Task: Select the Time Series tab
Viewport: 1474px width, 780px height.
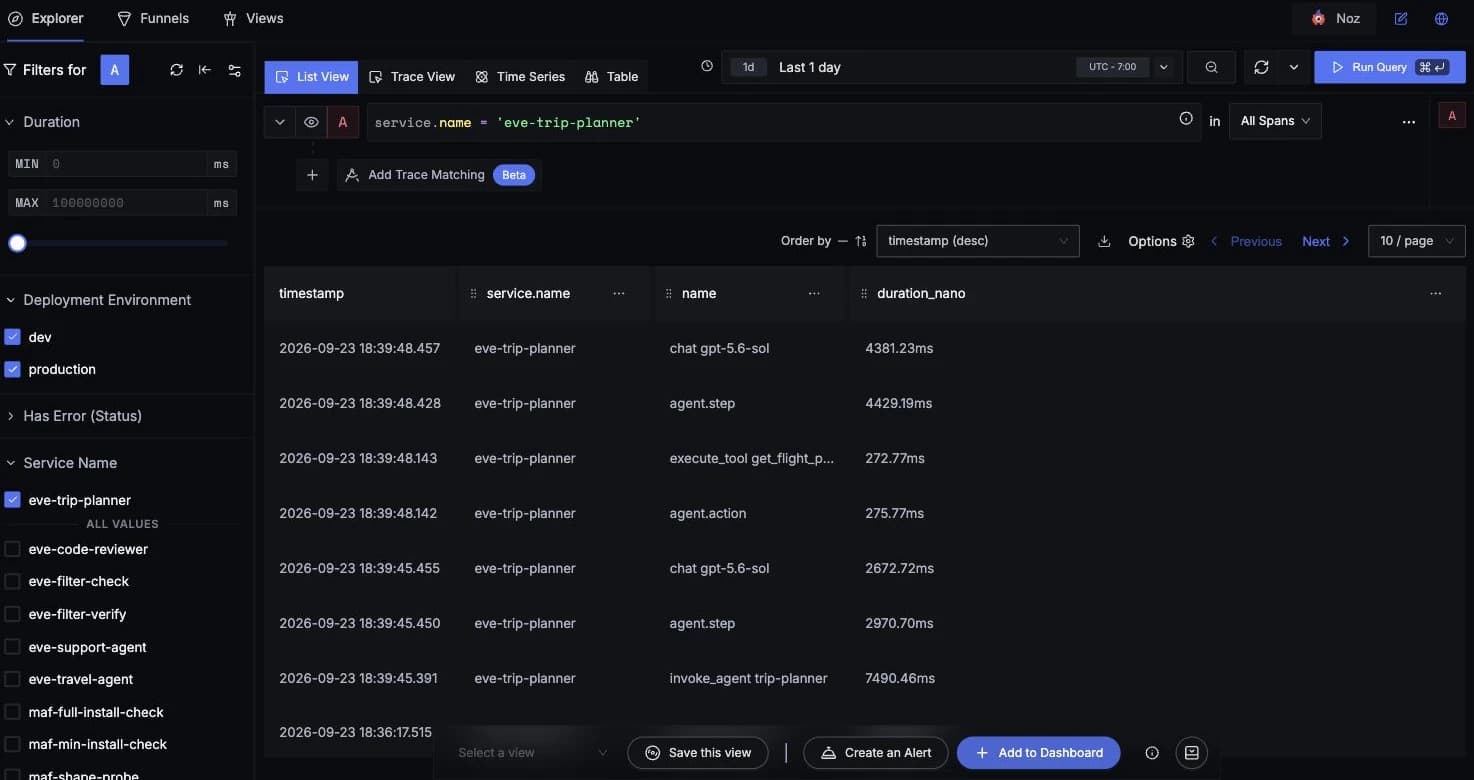Action: [520, 77]
